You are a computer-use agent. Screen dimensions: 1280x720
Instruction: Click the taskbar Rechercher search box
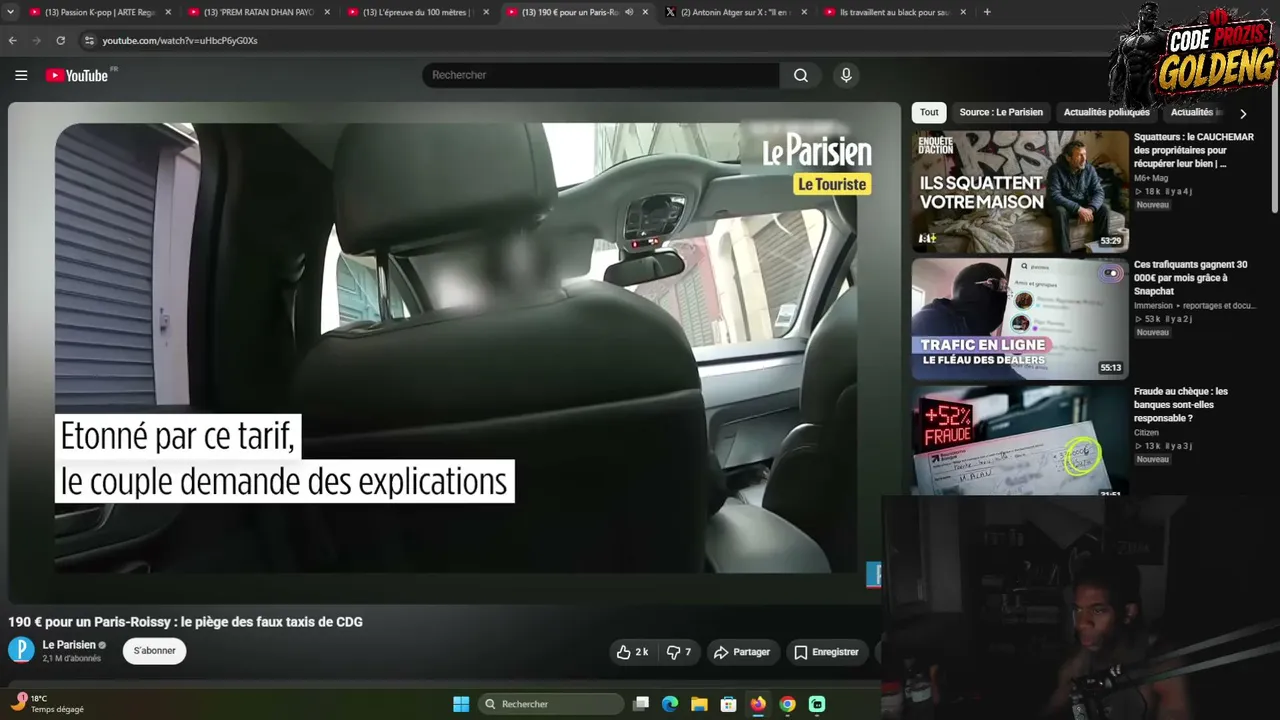(x=551, y=704)
